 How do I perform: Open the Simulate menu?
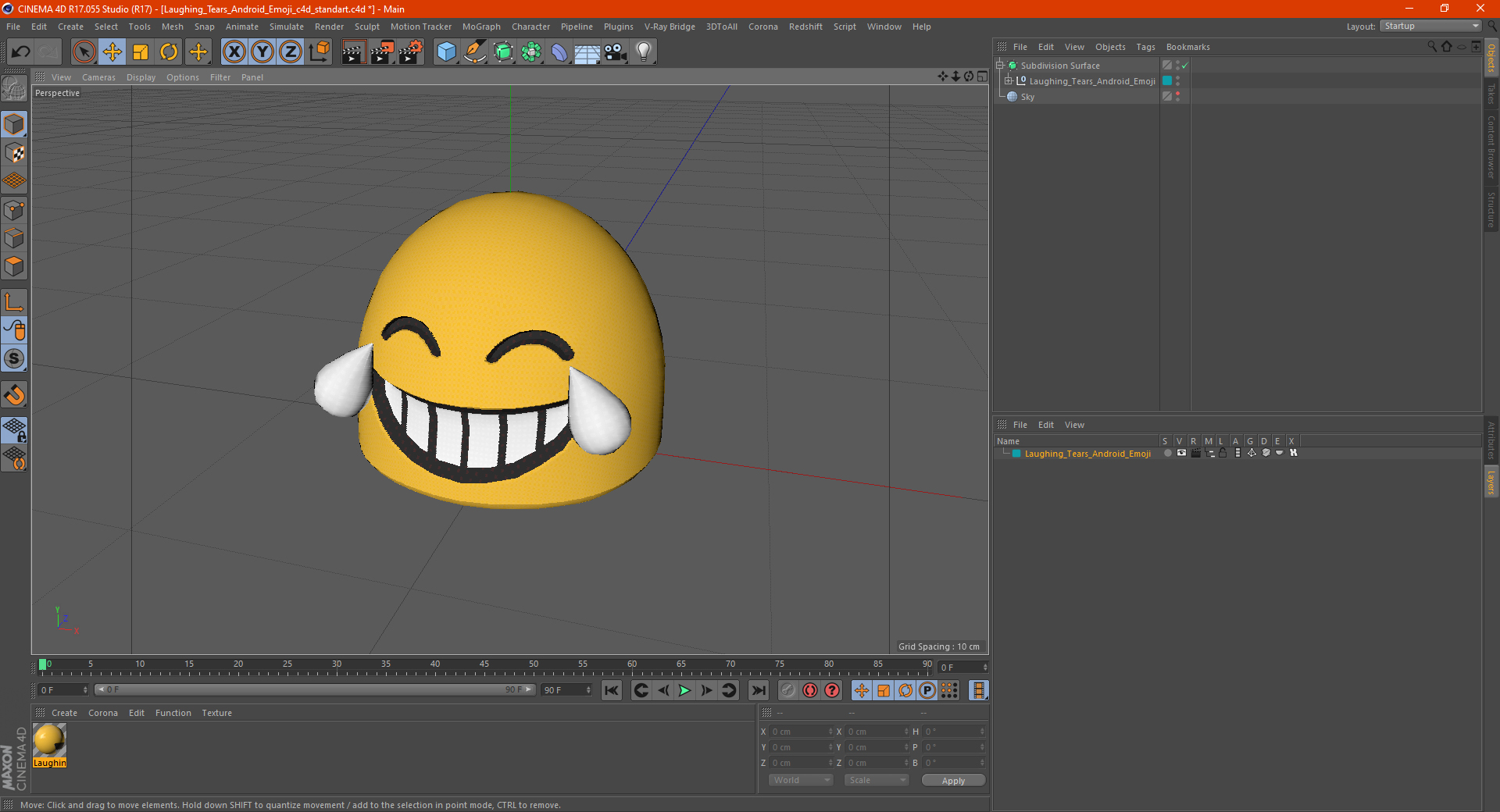pos(287,27)
